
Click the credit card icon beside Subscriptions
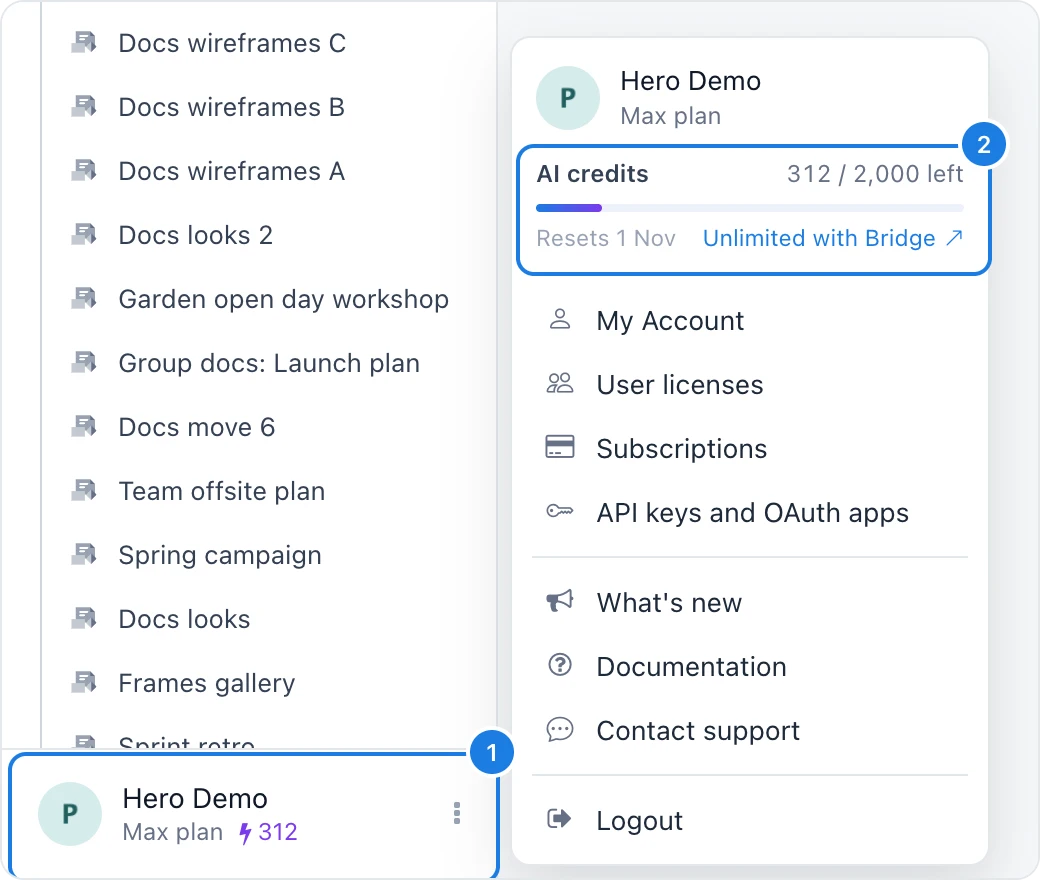(x=560, y=447)
